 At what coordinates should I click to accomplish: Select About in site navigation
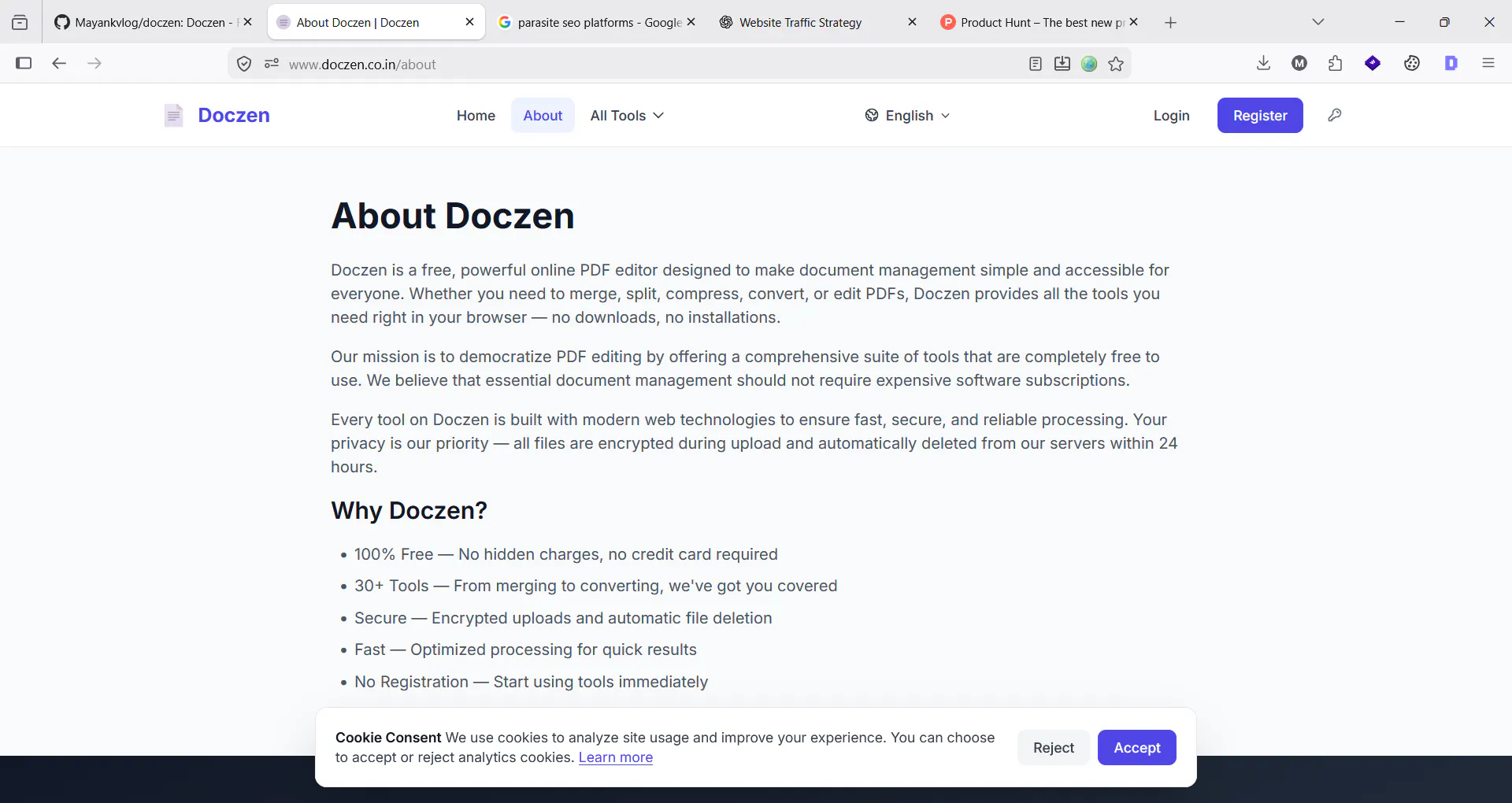pos(543,115)
